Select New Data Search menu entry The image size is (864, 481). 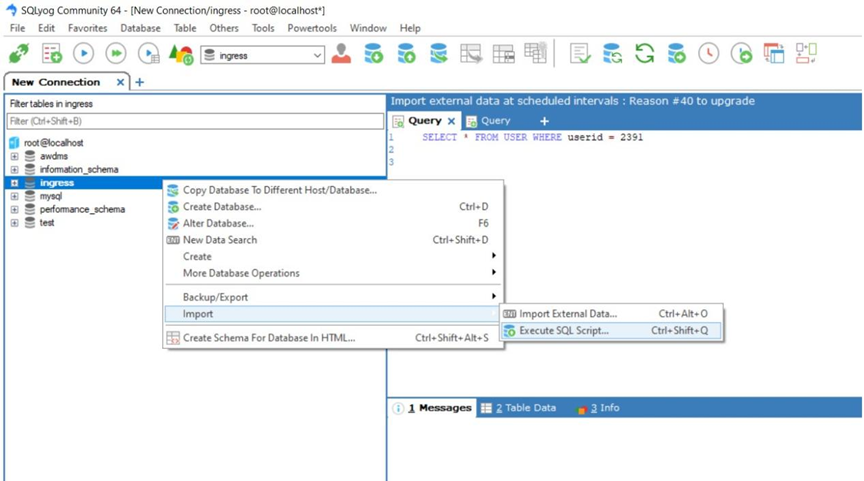(x=334, y=240)
